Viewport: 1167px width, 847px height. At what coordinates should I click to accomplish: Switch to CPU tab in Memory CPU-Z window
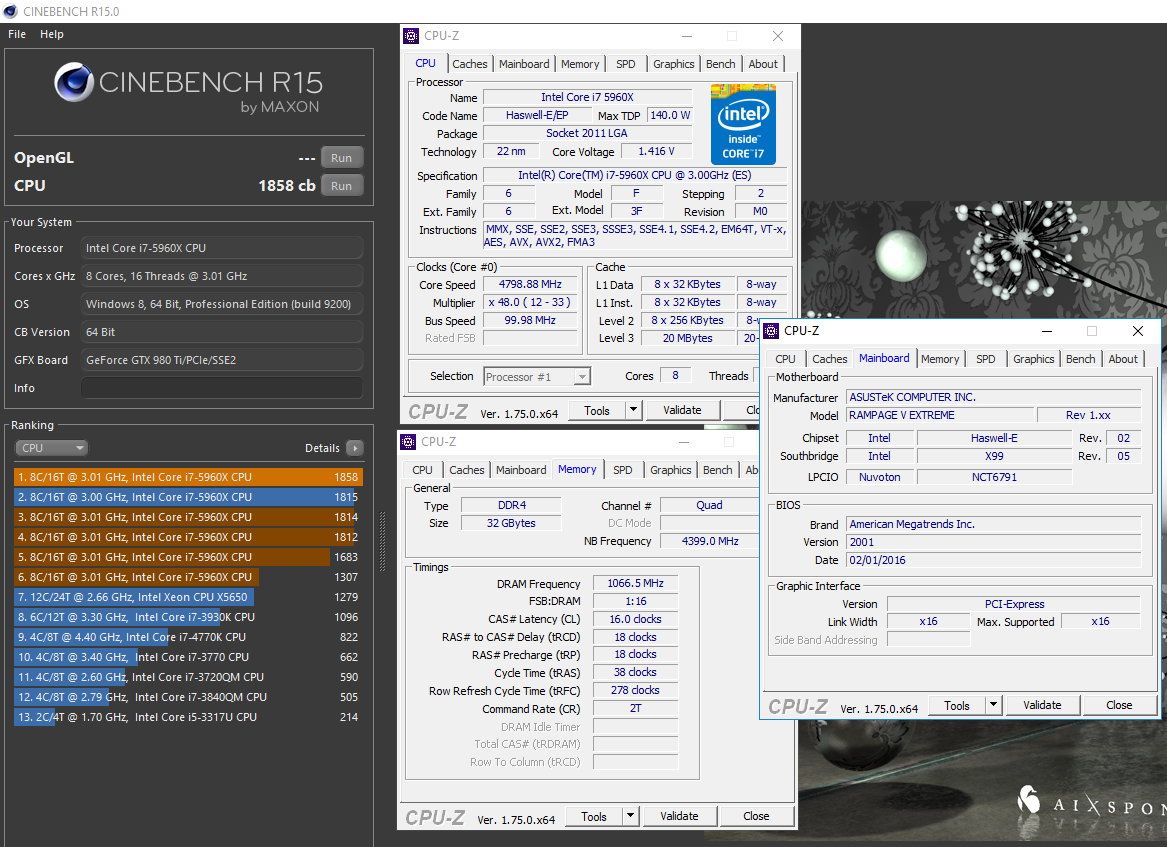422,470
